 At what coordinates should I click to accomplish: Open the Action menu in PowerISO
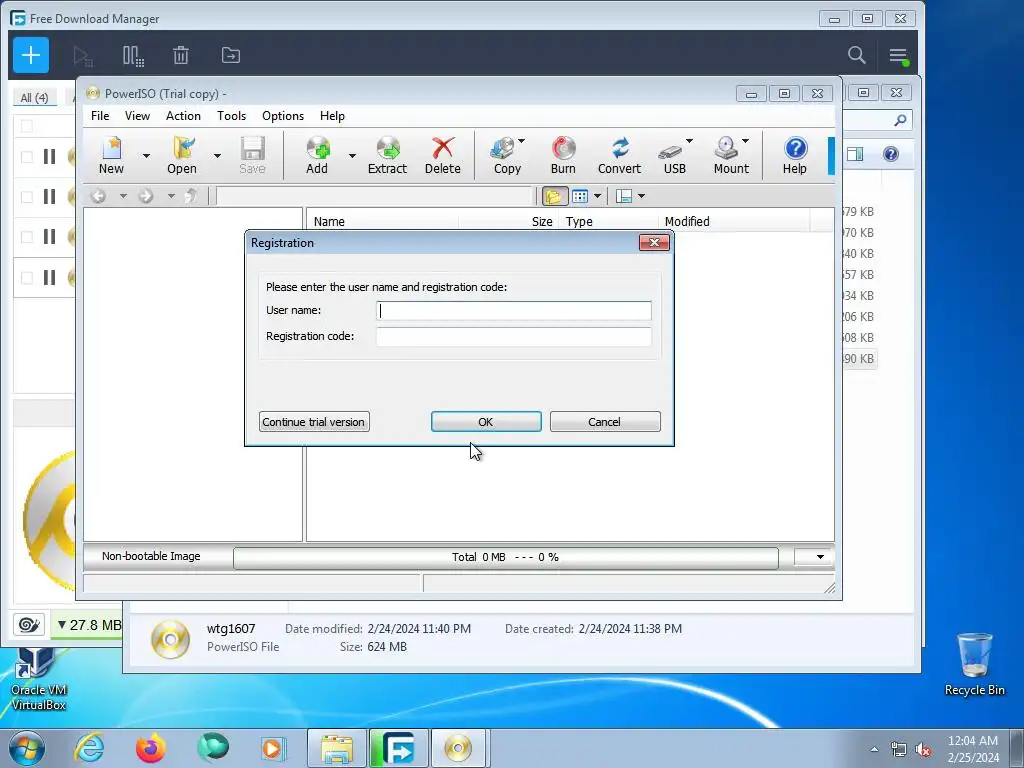[183, 116]
